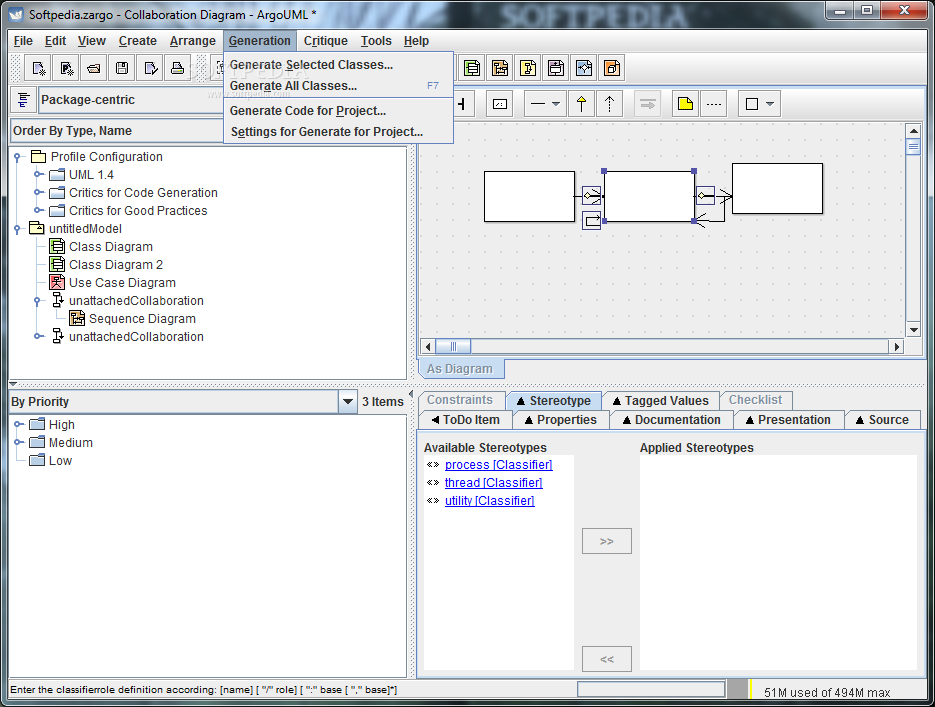Create a new Class Diagram via green icon

pyautogui.click(x=472, y=68)
